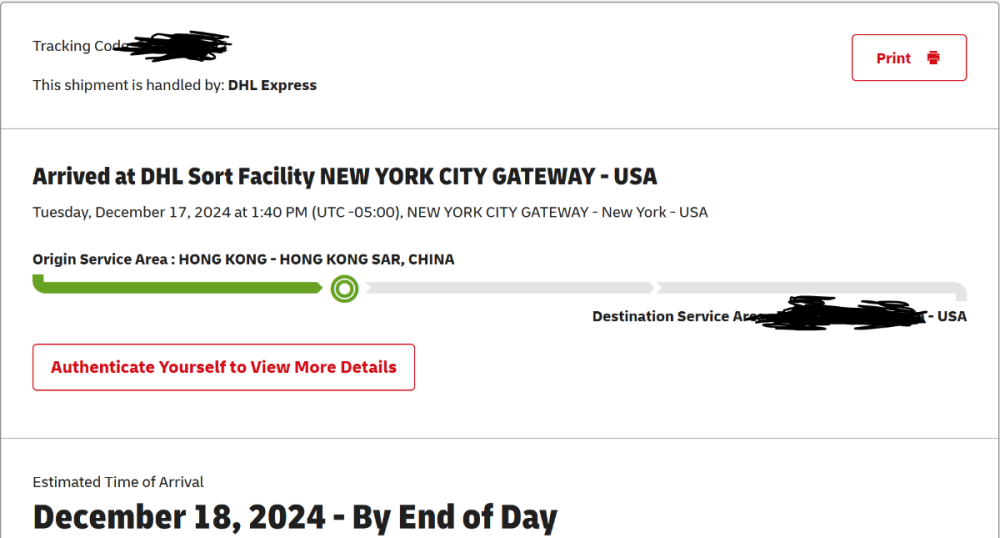Viewport: 1000px width, 538px height.
Task: Click the red printer icon
Action: tap(933, 58)
